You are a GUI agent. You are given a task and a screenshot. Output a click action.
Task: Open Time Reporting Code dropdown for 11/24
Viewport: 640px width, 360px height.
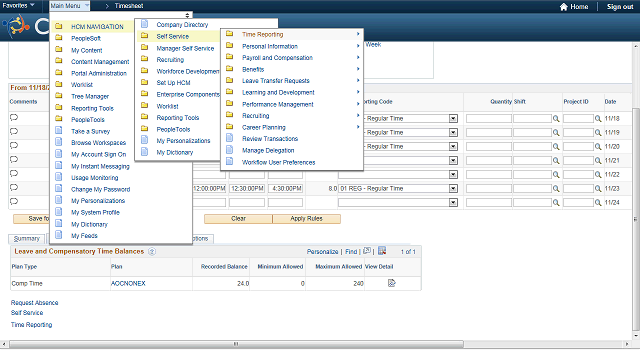point(453,202)
